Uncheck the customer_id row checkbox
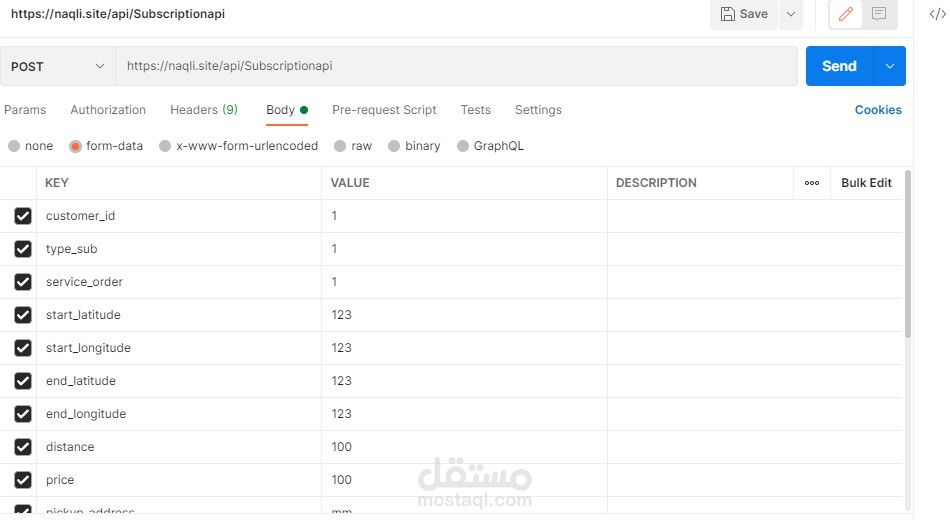The image size is (950, 520). [23, 216]
